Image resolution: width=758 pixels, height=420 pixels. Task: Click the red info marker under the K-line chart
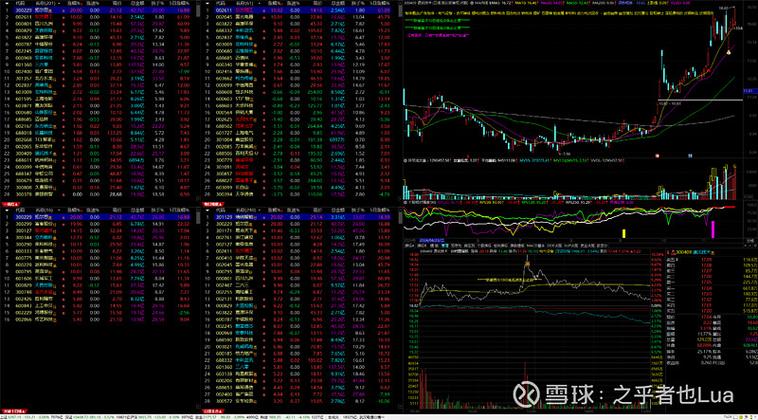657,156
